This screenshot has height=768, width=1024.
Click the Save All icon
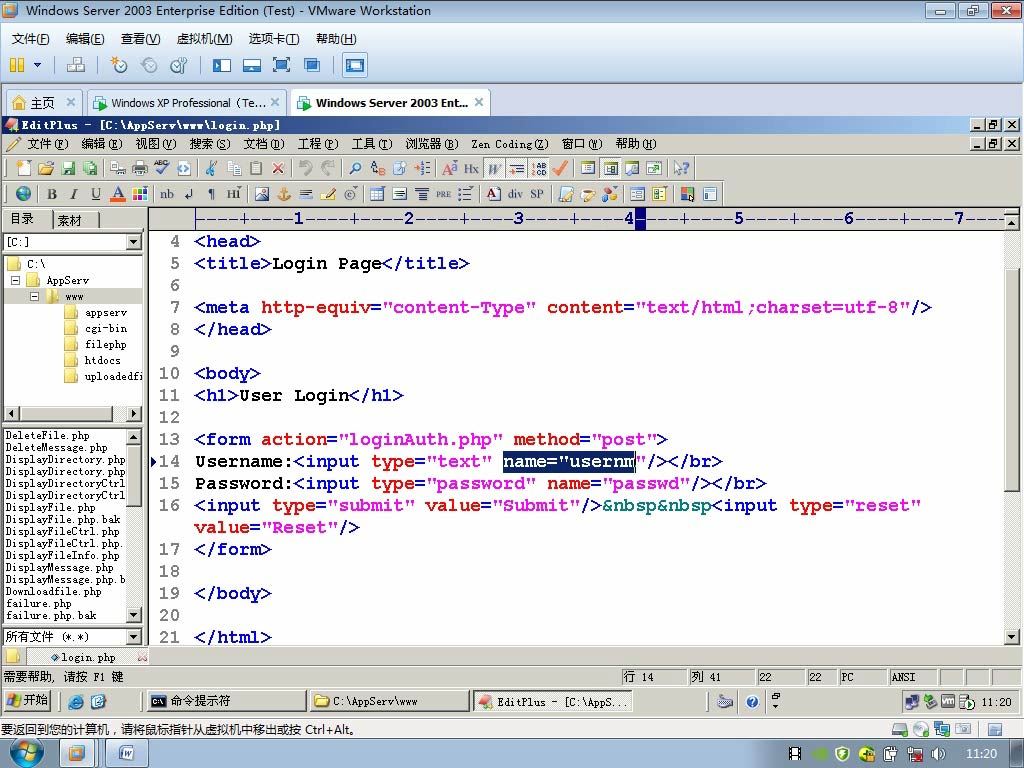tap(89, 168)
